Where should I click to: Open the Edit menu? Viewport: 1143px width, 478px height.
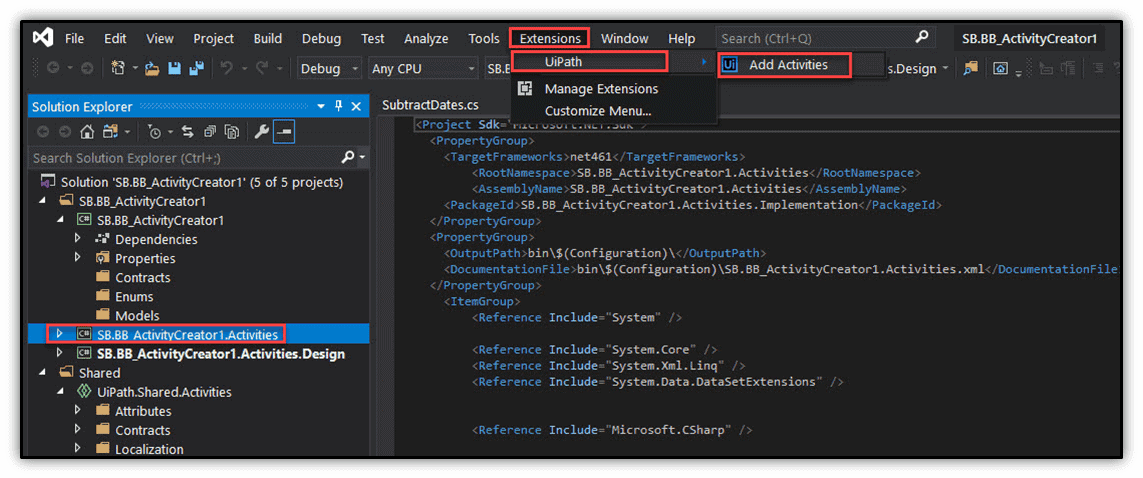pyautogui.click(x=115, y=39)
